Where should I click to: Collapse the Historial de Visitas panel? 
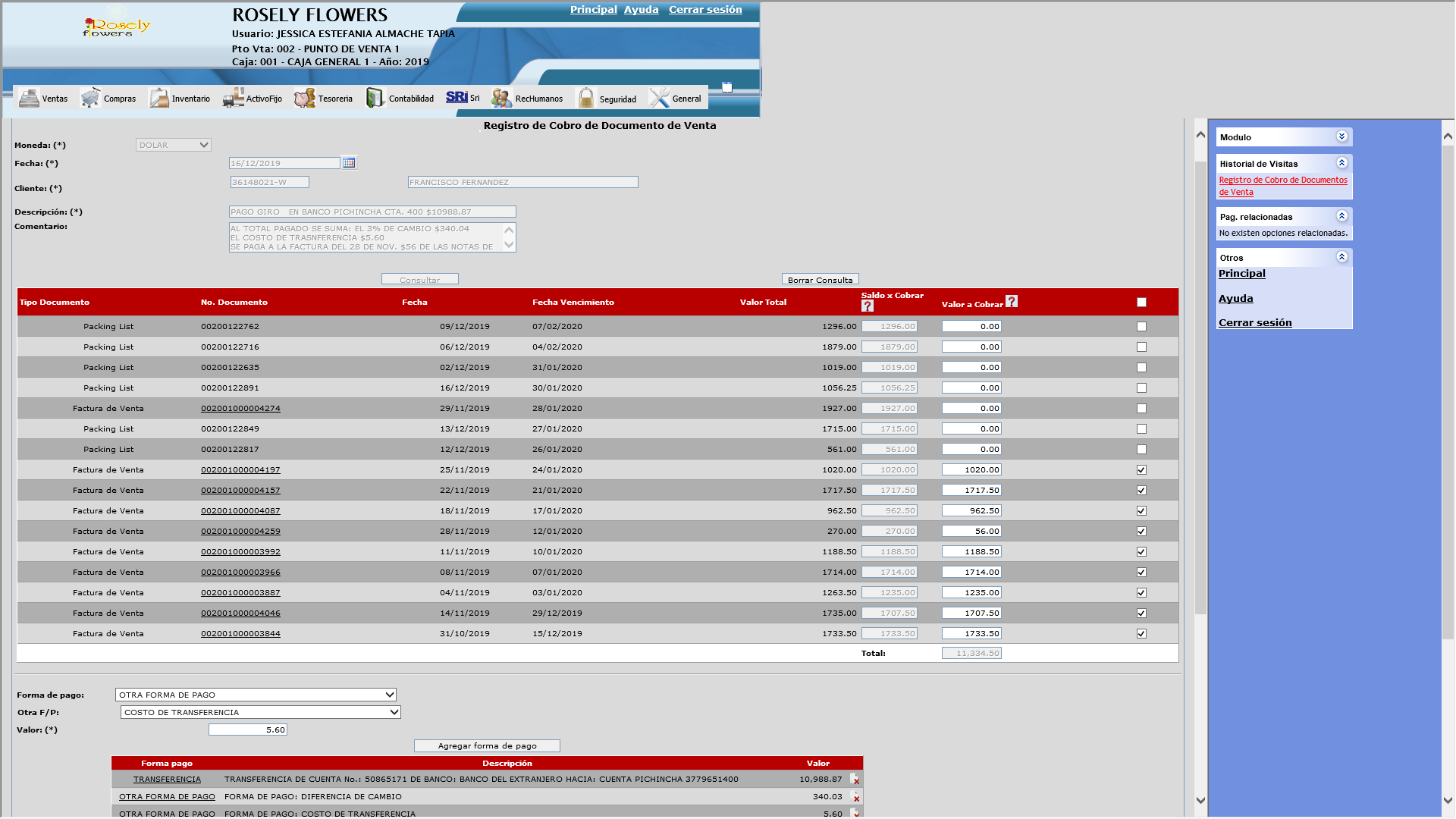point(1341,163)
